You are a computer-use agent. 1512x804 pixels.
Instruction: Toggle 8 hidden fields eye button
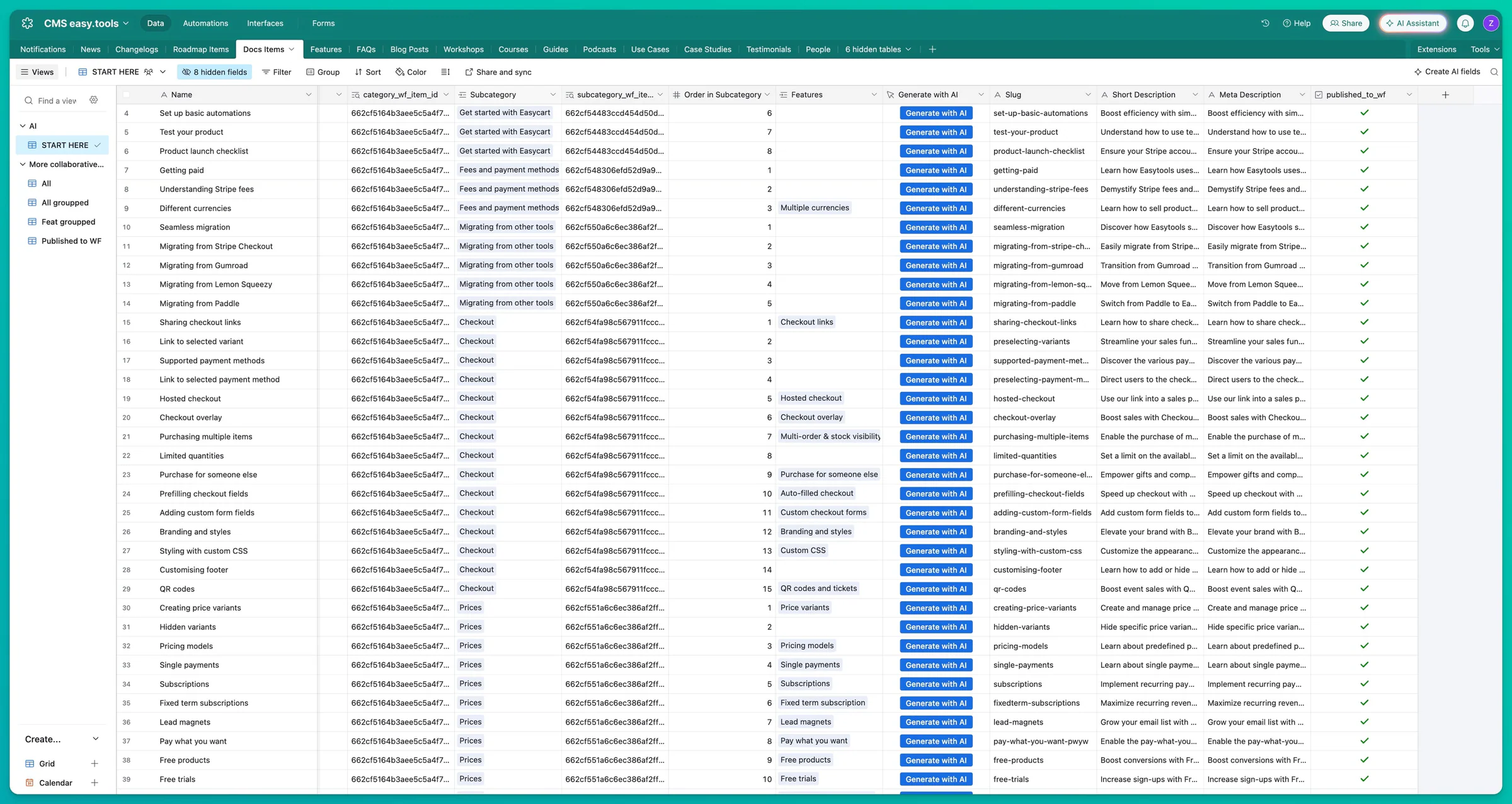[214, 72]
